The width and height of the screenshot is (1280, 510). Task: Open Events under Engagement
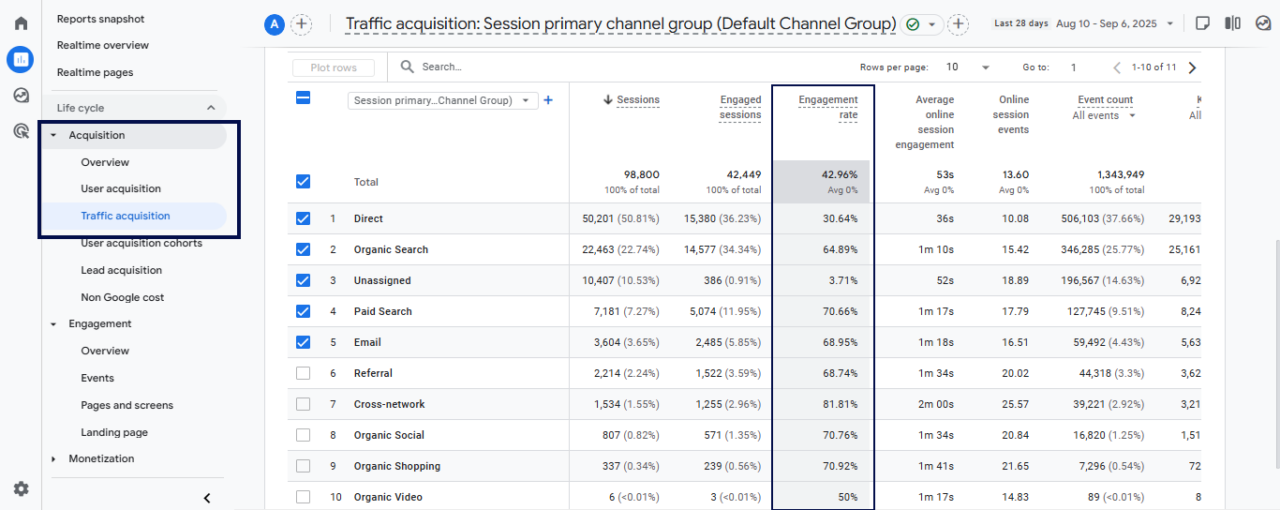97,378
